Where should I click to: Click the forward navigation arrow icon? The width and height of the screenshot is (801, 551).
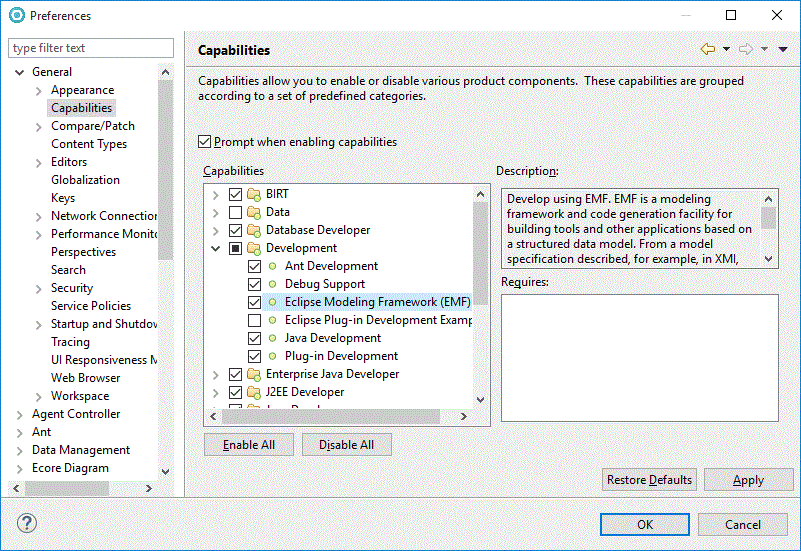(745, 49)
